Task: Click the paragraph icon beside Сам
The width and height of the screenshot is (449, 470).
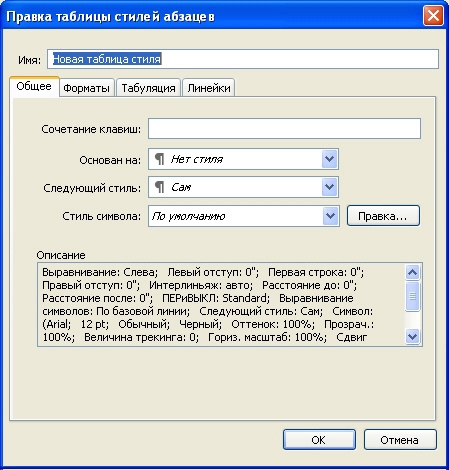Action: pos(160,187)
